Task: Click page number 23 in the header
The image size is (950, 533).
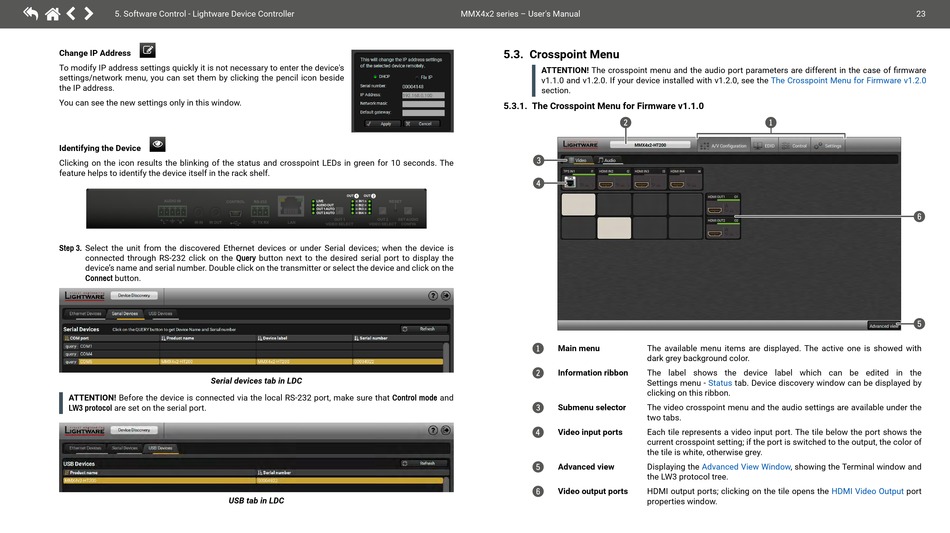Action: 920,13
